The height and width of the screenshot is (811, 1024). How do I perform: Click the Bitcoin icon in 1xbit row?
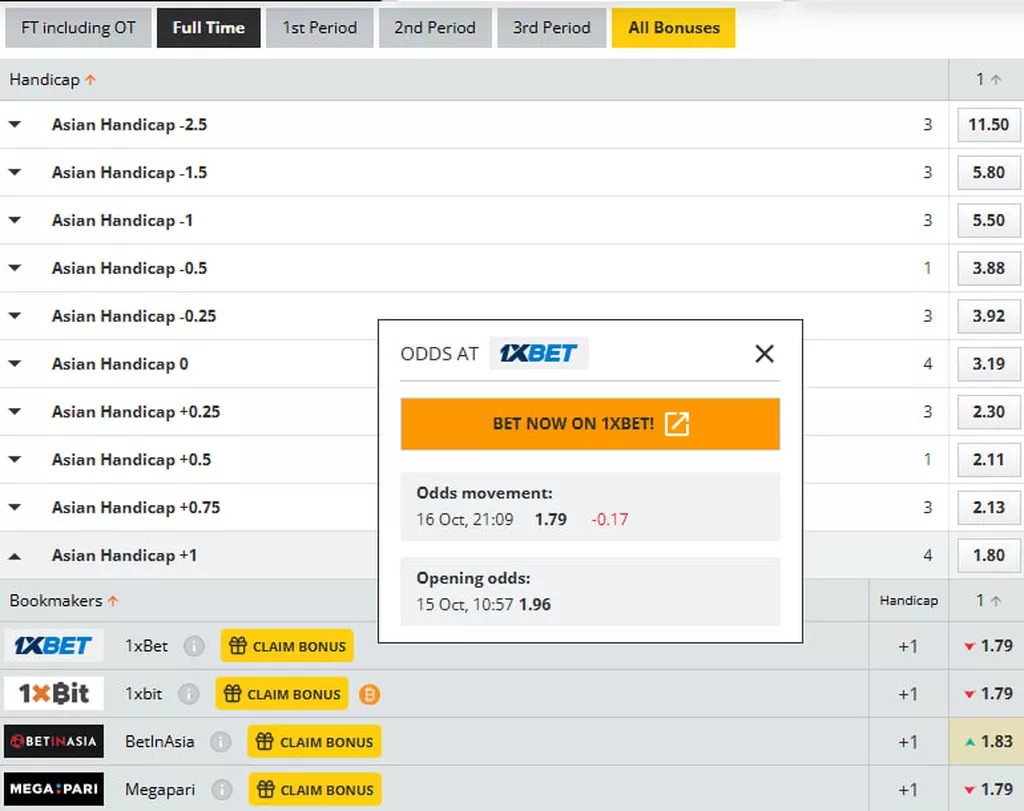coord(369,694)
